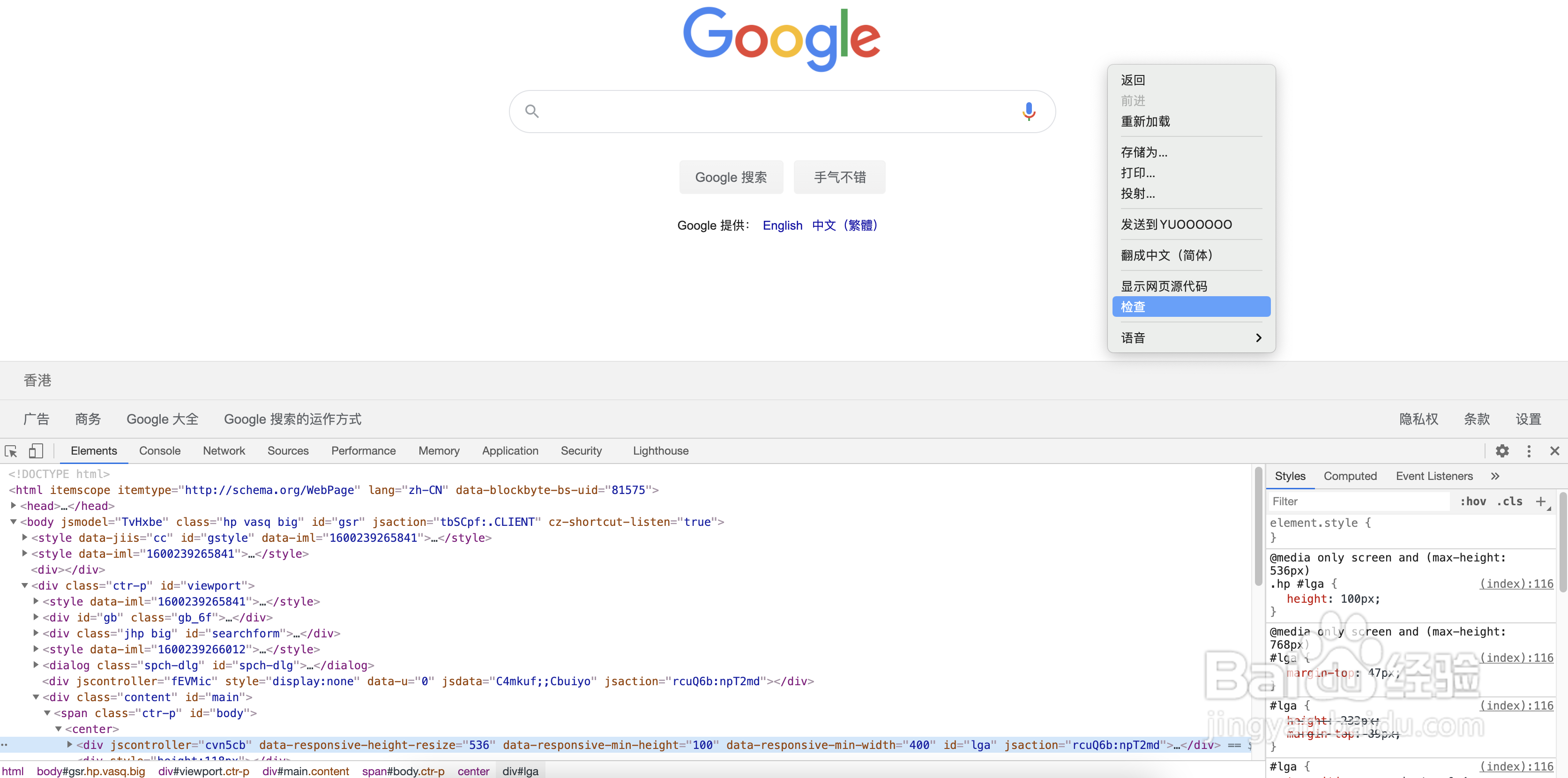Choose 存储为... in the context menu
This screenshot has height=778, width=1568.
[1191, 152]
